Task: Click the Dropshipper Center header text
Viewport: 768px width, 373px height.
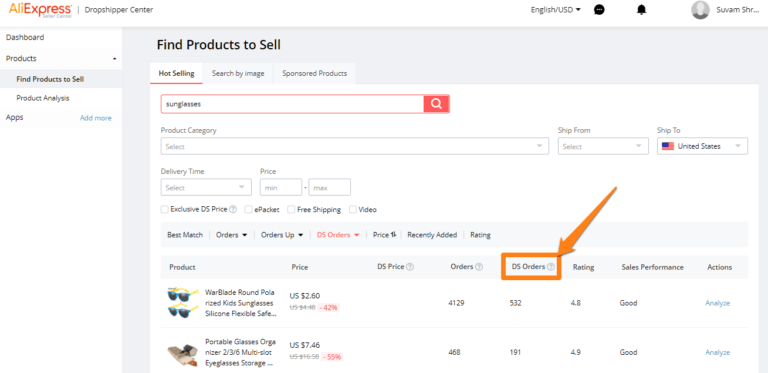Action: coord(119,10)
